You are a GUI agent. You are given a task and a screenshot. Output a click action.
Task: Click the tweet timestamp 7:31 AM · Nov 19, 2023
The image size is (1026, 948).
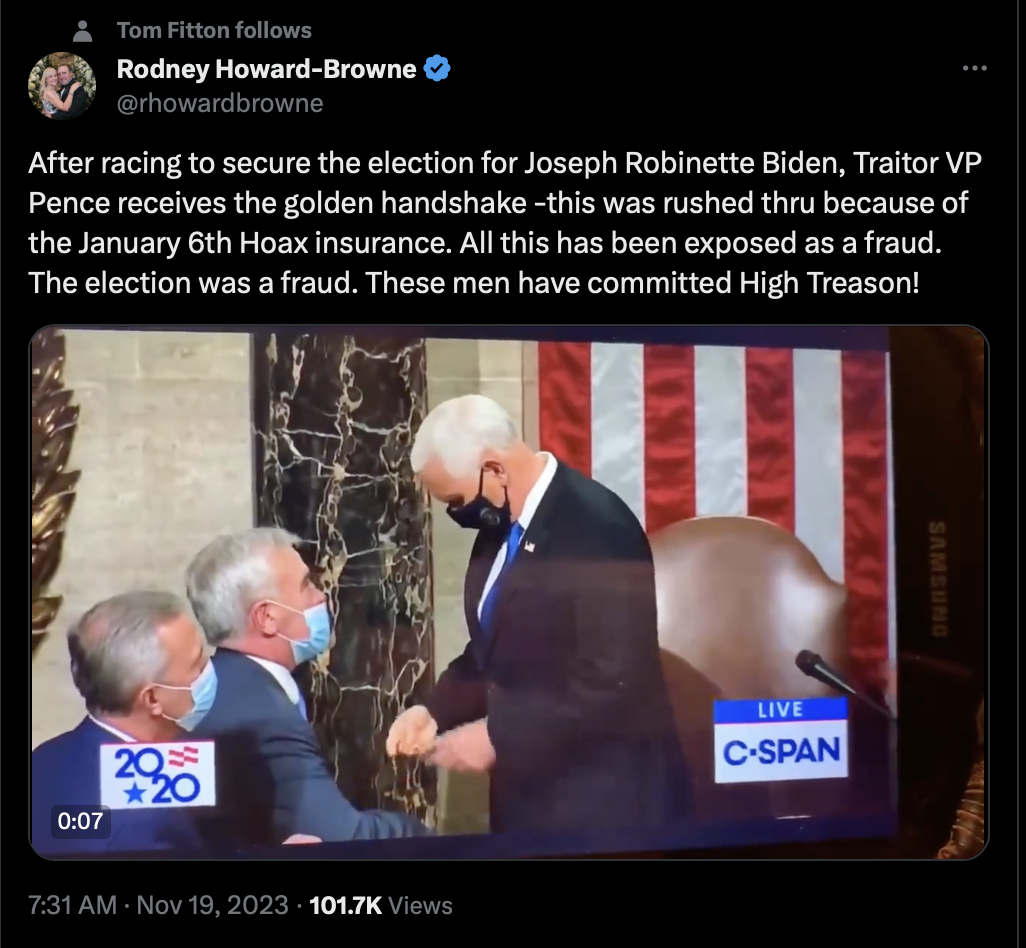pos(158,905)
